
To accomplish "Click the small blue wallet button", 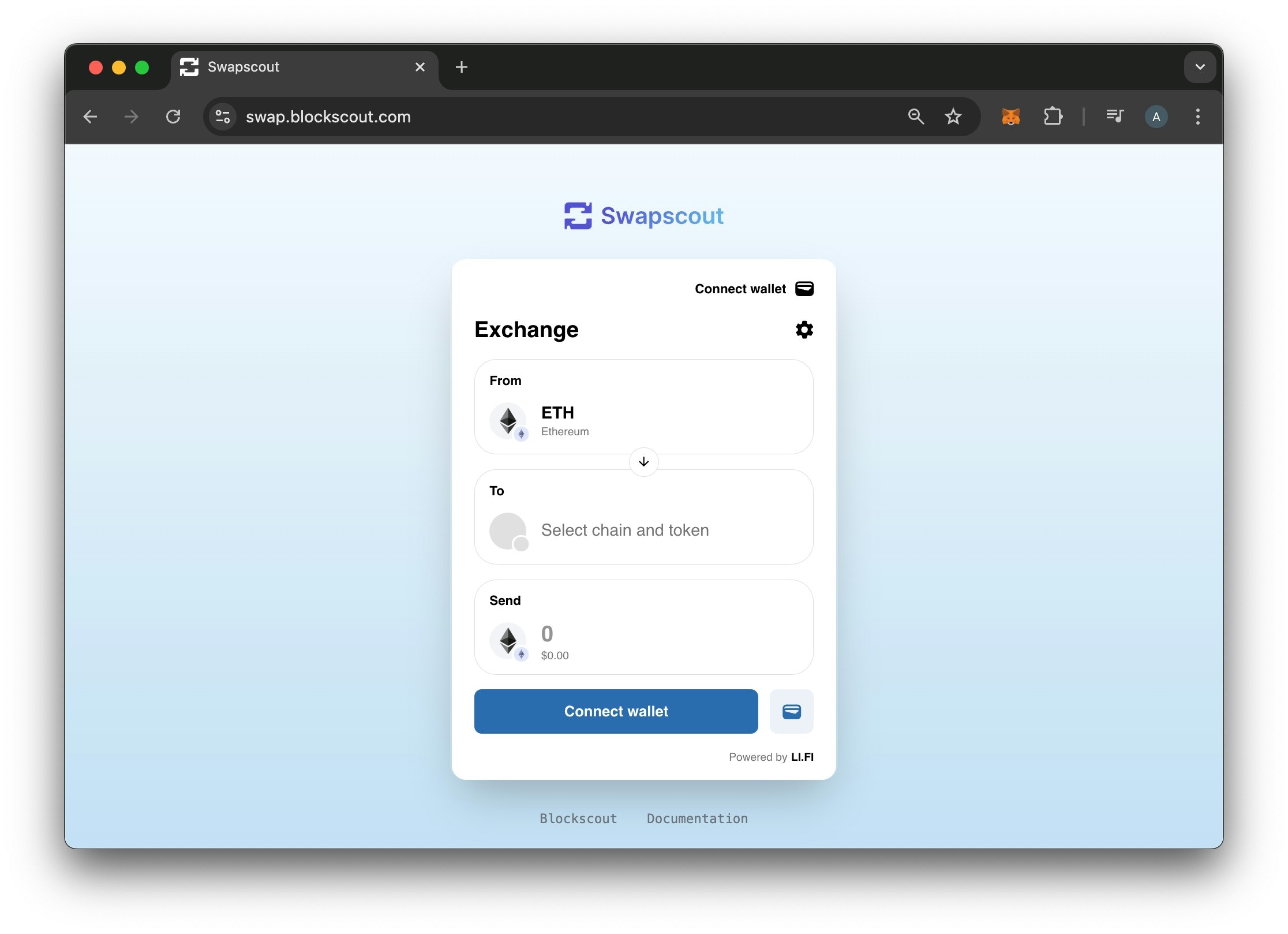I will tap(792, 711).
